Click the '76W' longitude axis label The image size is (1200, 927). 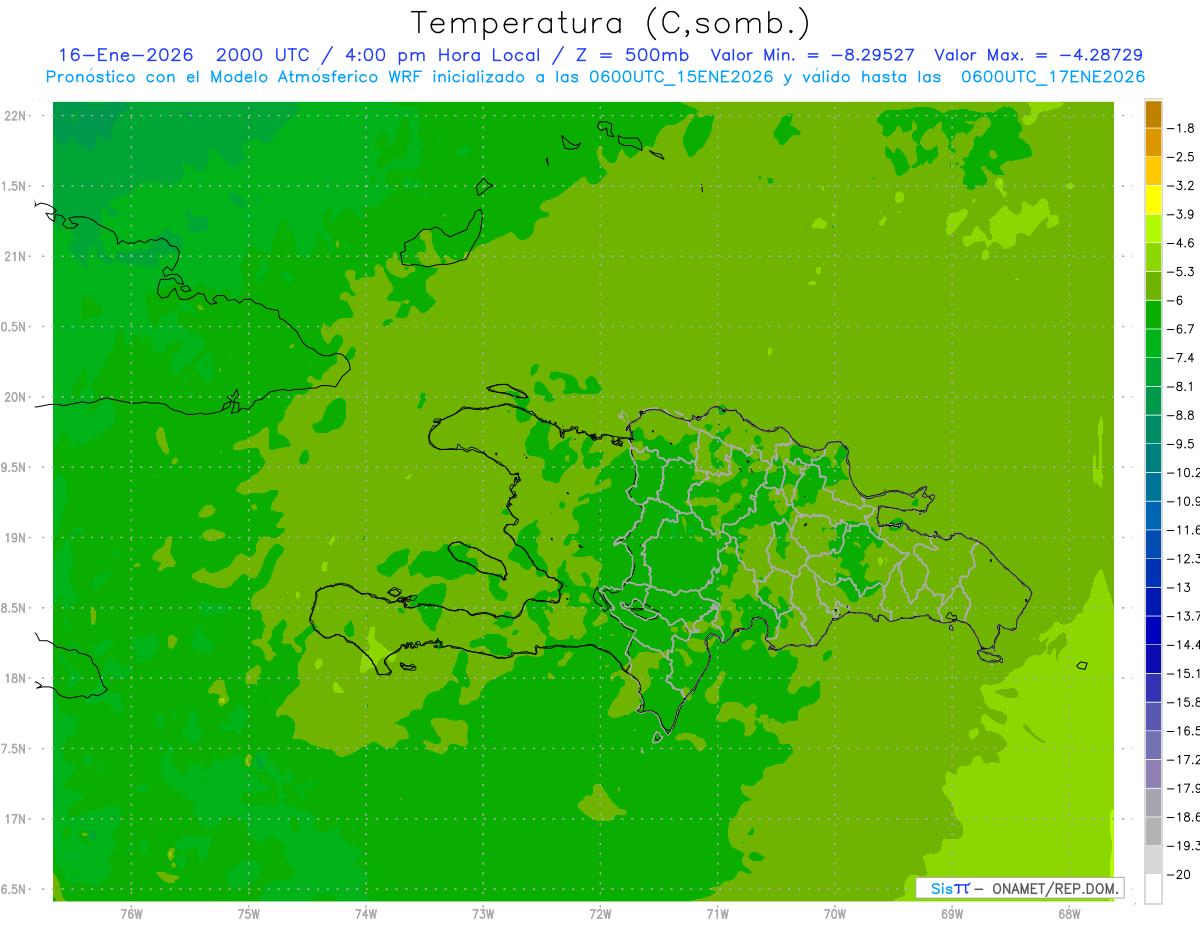pos(131,914)
